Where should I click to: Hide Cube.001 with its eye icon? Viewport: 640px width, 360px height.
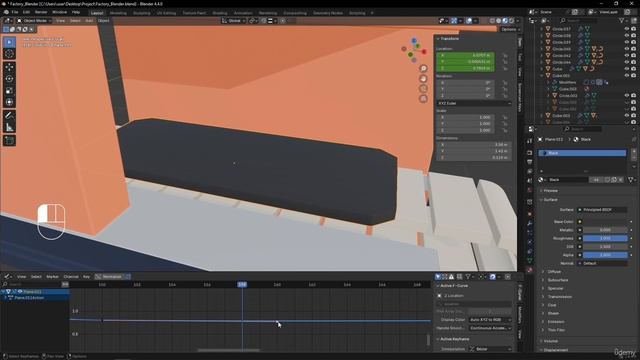(627, 76)
